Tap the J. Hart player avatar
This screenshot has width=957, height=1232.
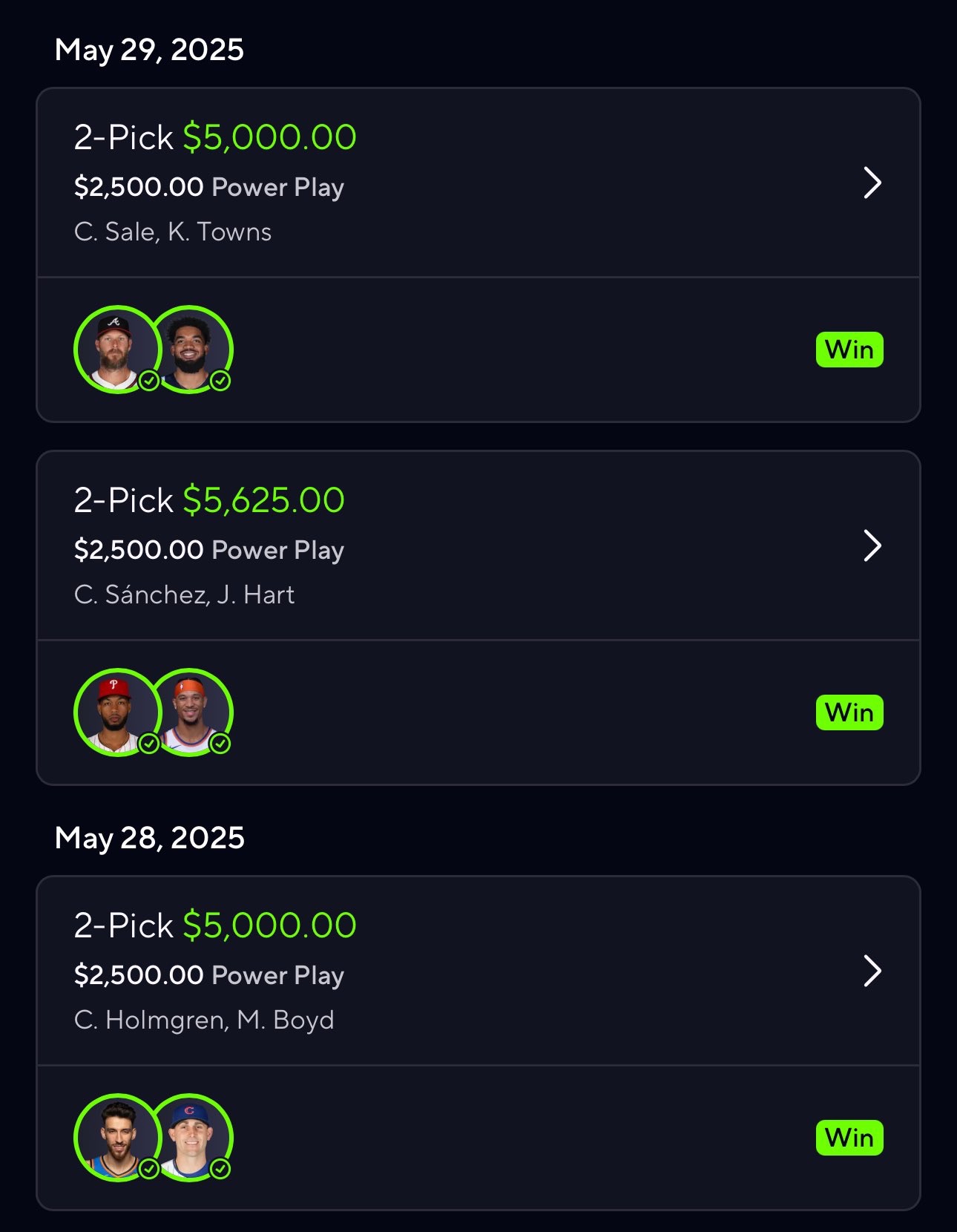(190, 712)
